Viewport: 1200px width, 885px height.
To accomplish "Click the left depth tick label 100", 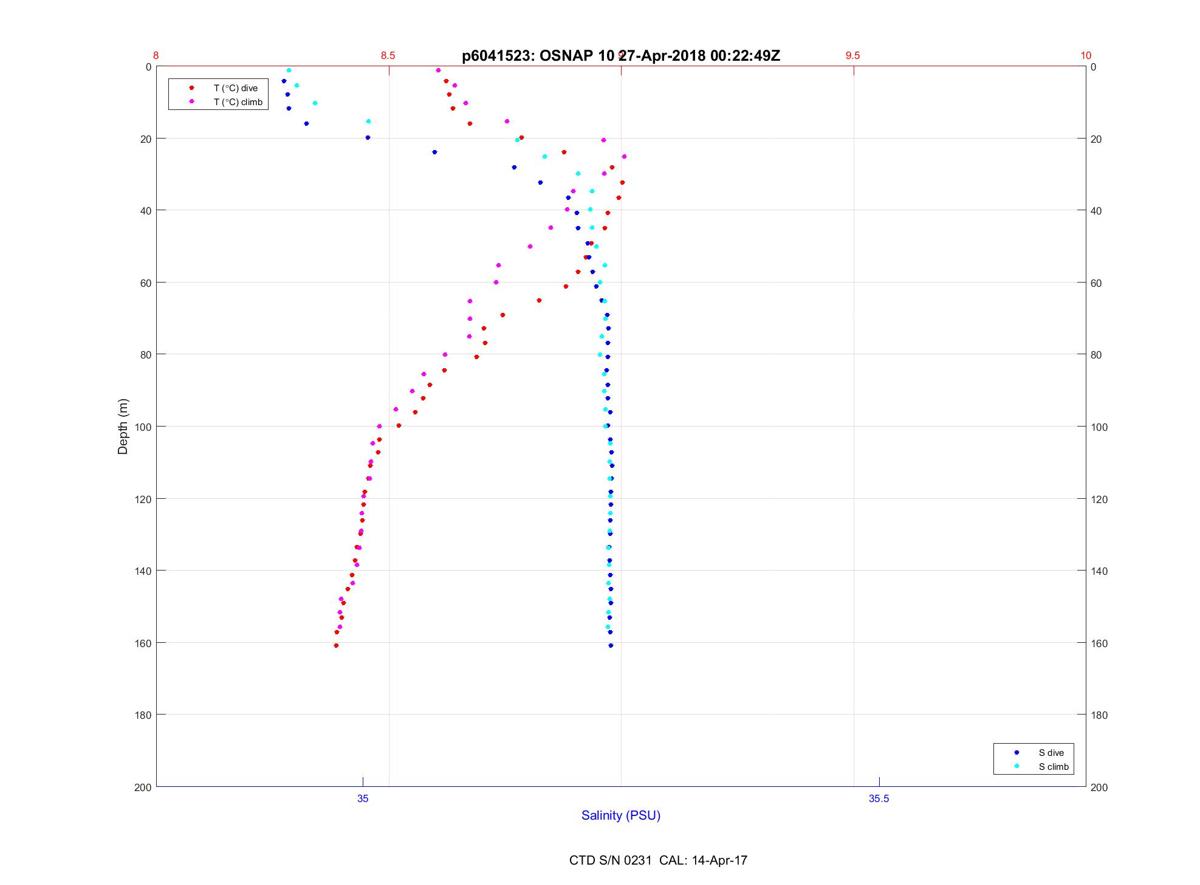I will tap(142, 427).
